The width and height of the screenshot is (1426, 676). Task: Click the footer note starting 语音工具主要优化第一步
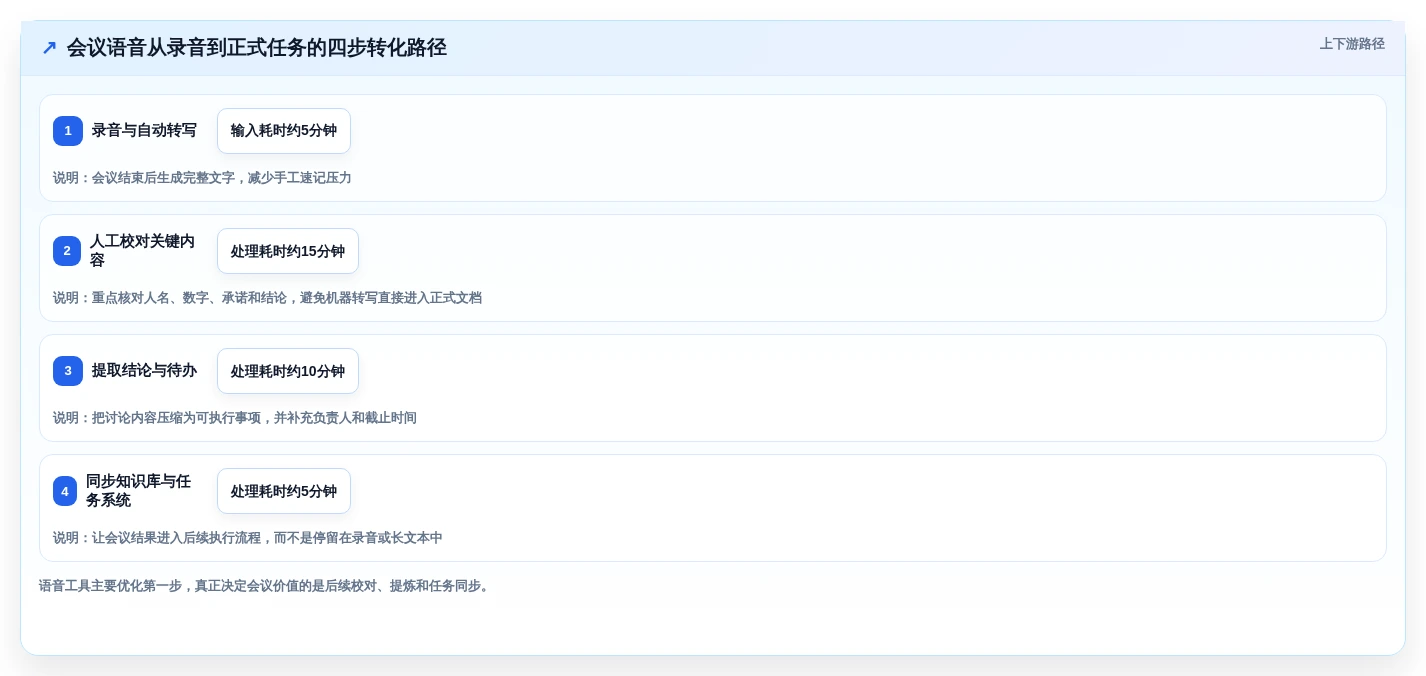click(x=266, y=586)
